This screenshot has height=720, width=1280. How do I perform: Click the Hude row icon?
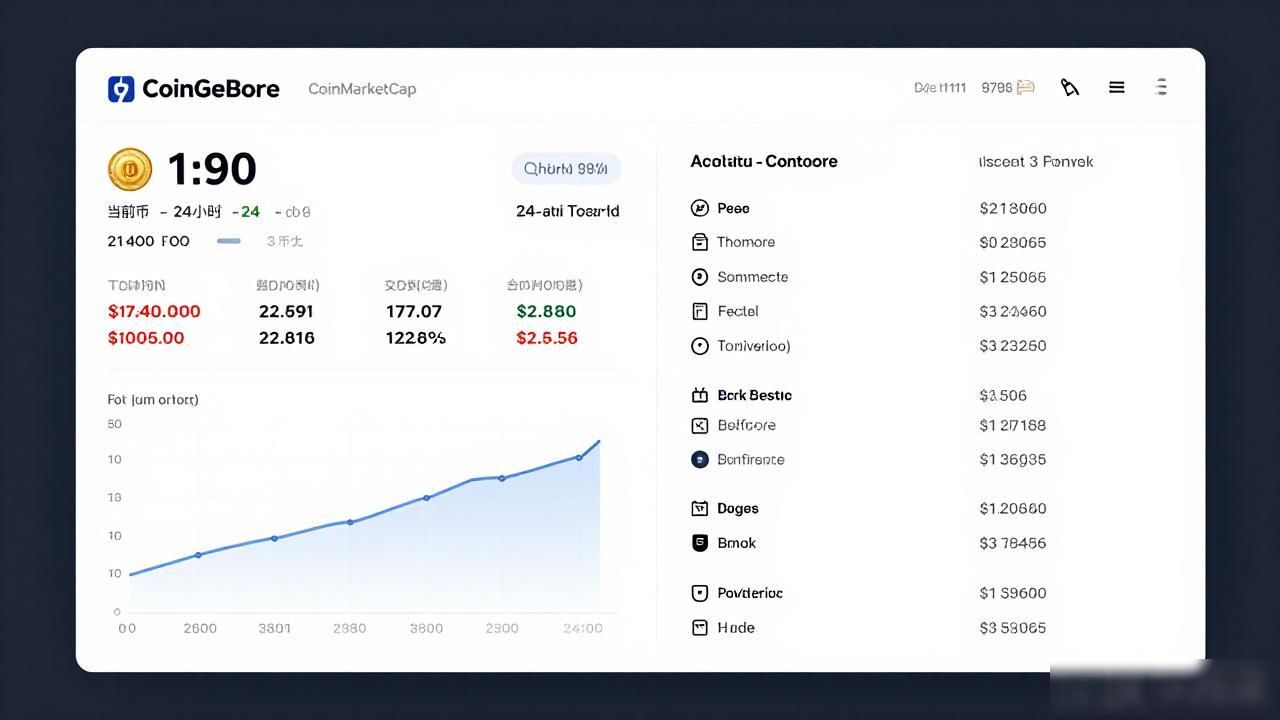click(700, 628)
